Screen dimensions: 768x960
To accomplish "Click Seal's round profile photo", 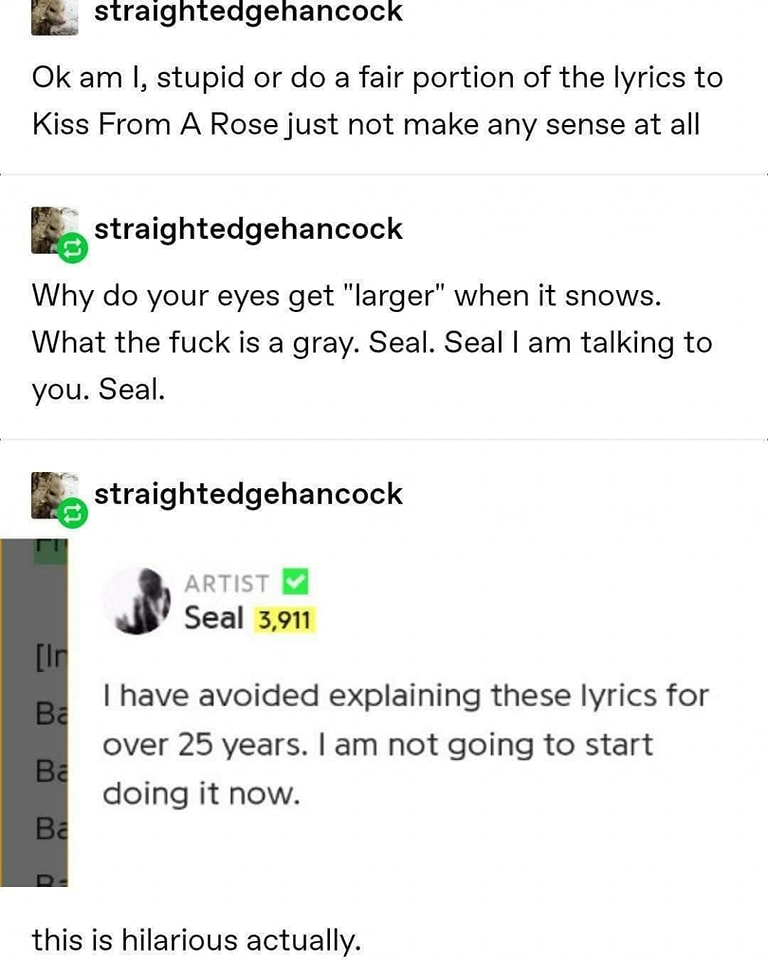I will tap(138, 601).
